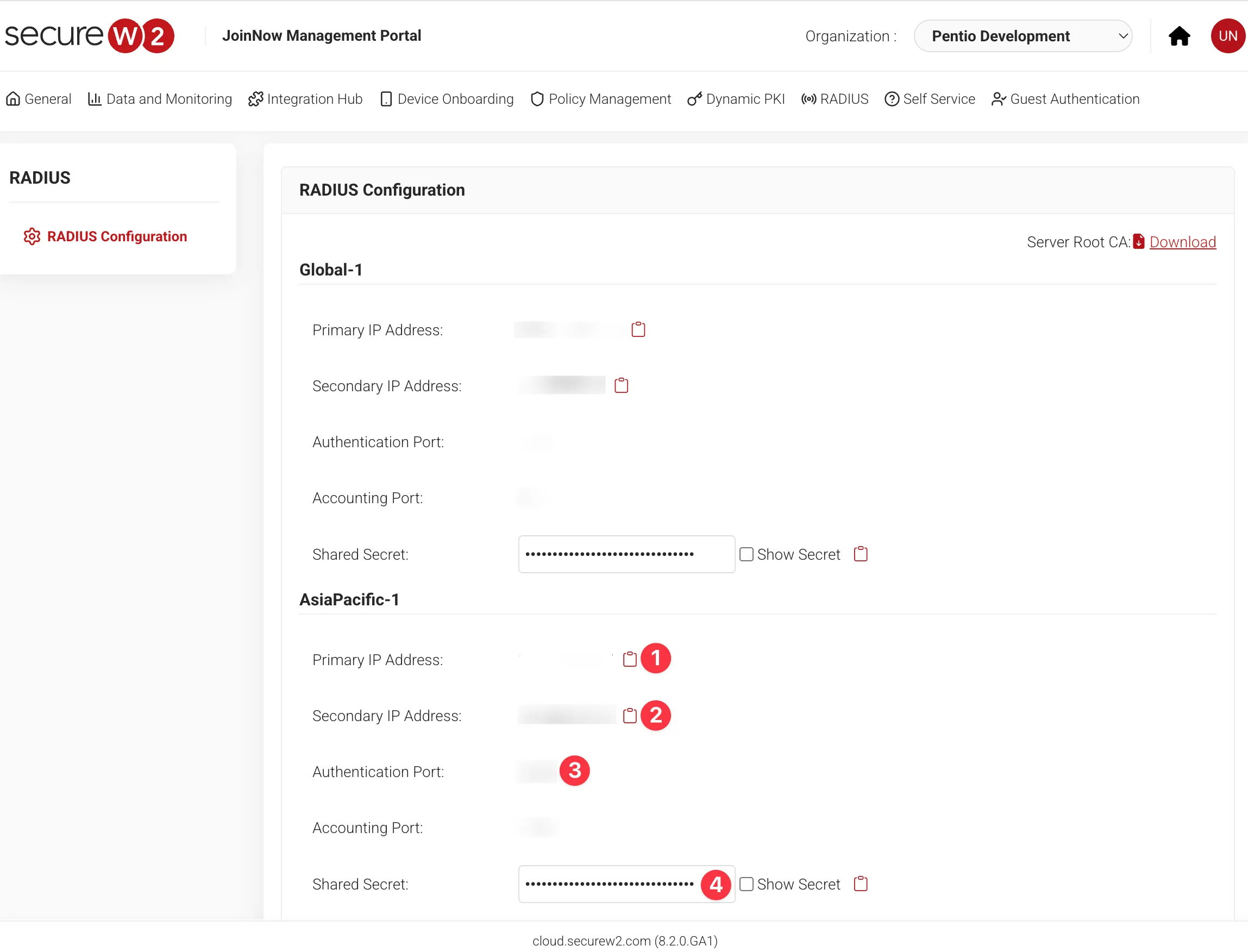Copy AsiaPacific-1 Shared Secret to clipboard
The image size is (1248, 952).
[860, 884]
